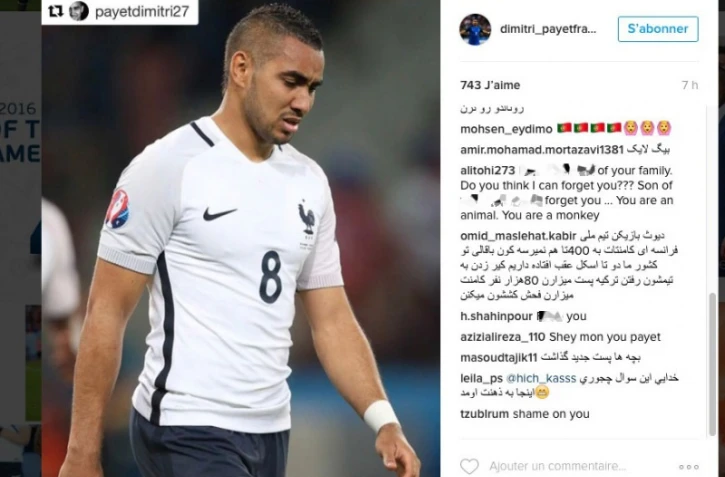Image resolution: width=725 pixels, height=477 pixels.
Task: Open the three-dot more options menu
Action: [688, 467]
